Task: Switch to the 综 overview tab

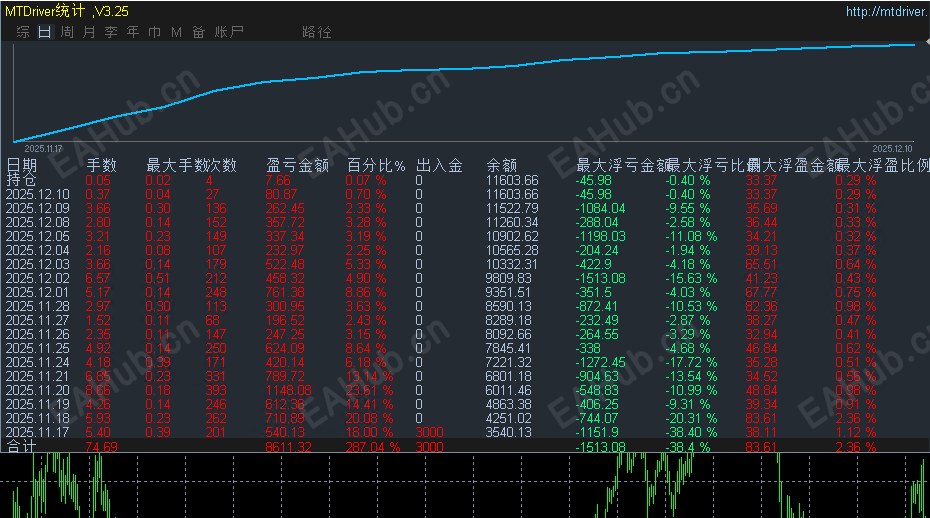Action: pos(23,32)
